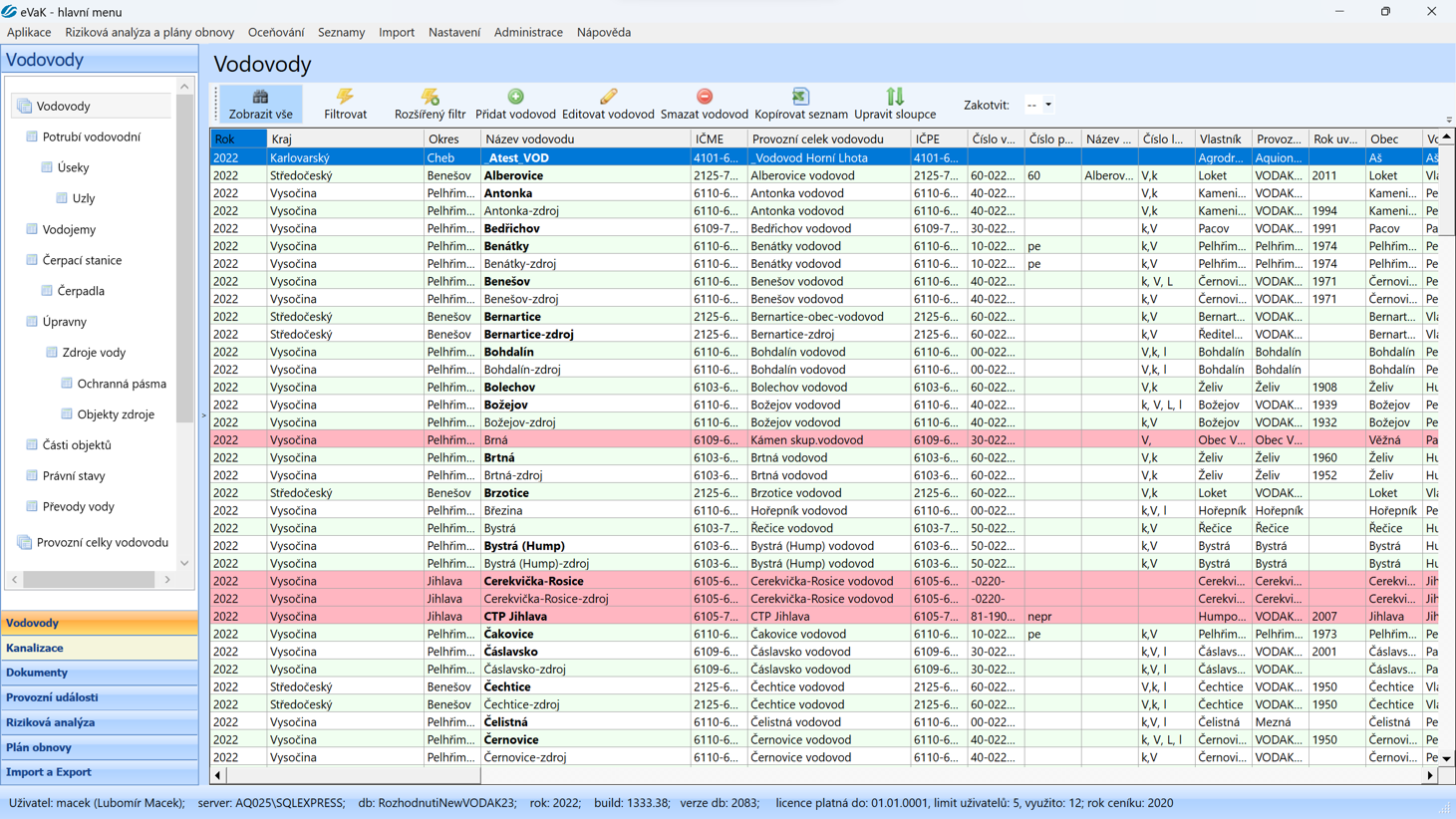Switch to Dokumenty navigation section
The image size is (1456, 819).
[x=100, y=673]
